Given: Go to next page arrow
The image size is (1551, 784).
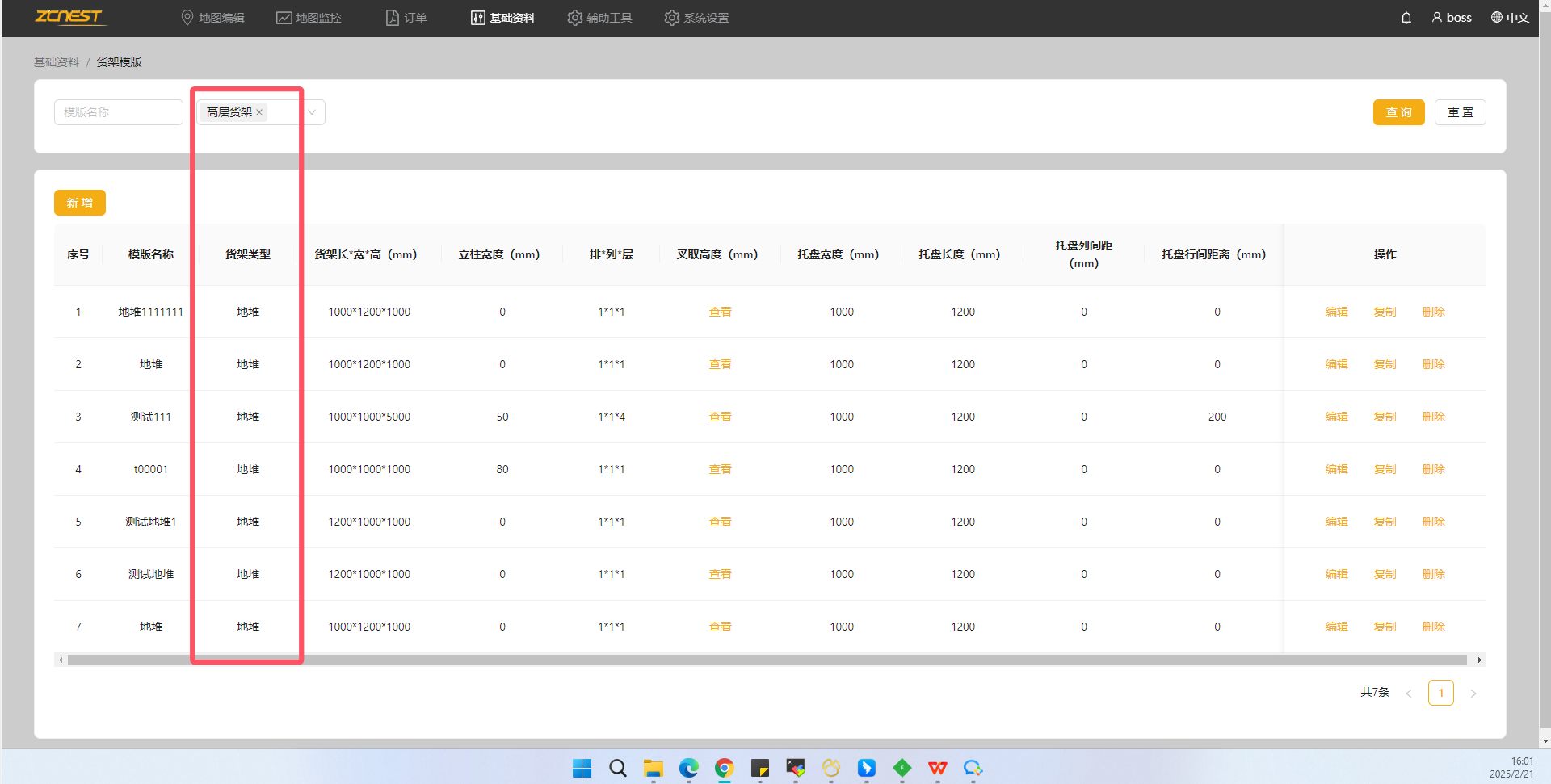Looking at the screenshot, I should coord(1473,694).
